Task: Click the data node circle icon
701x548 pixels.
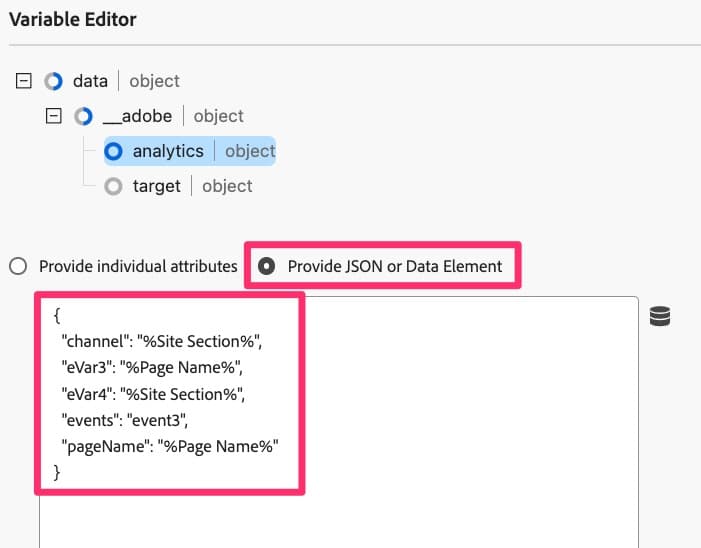Action: (54, 82)
